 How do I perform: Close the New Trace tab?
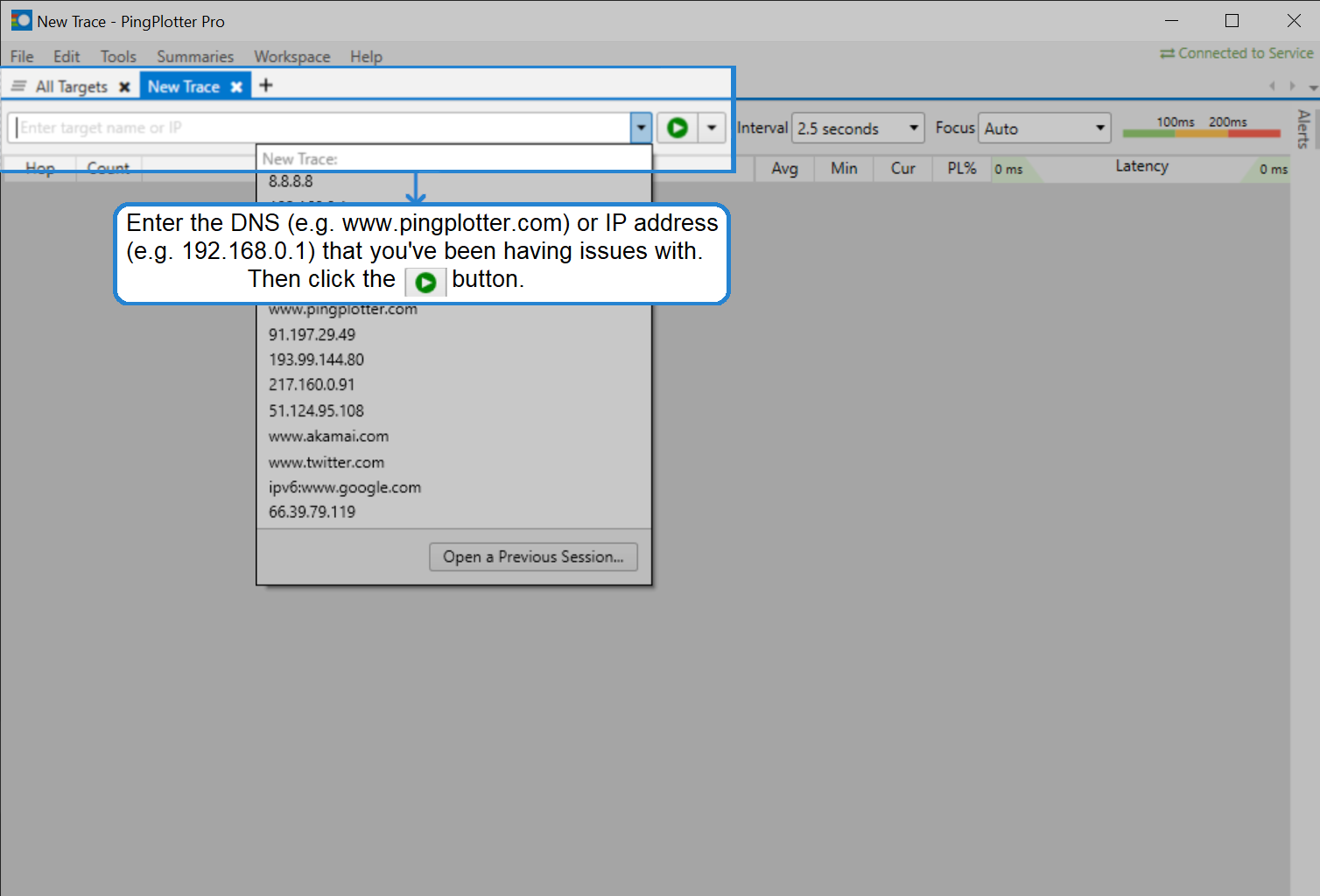tap(236, 87)
